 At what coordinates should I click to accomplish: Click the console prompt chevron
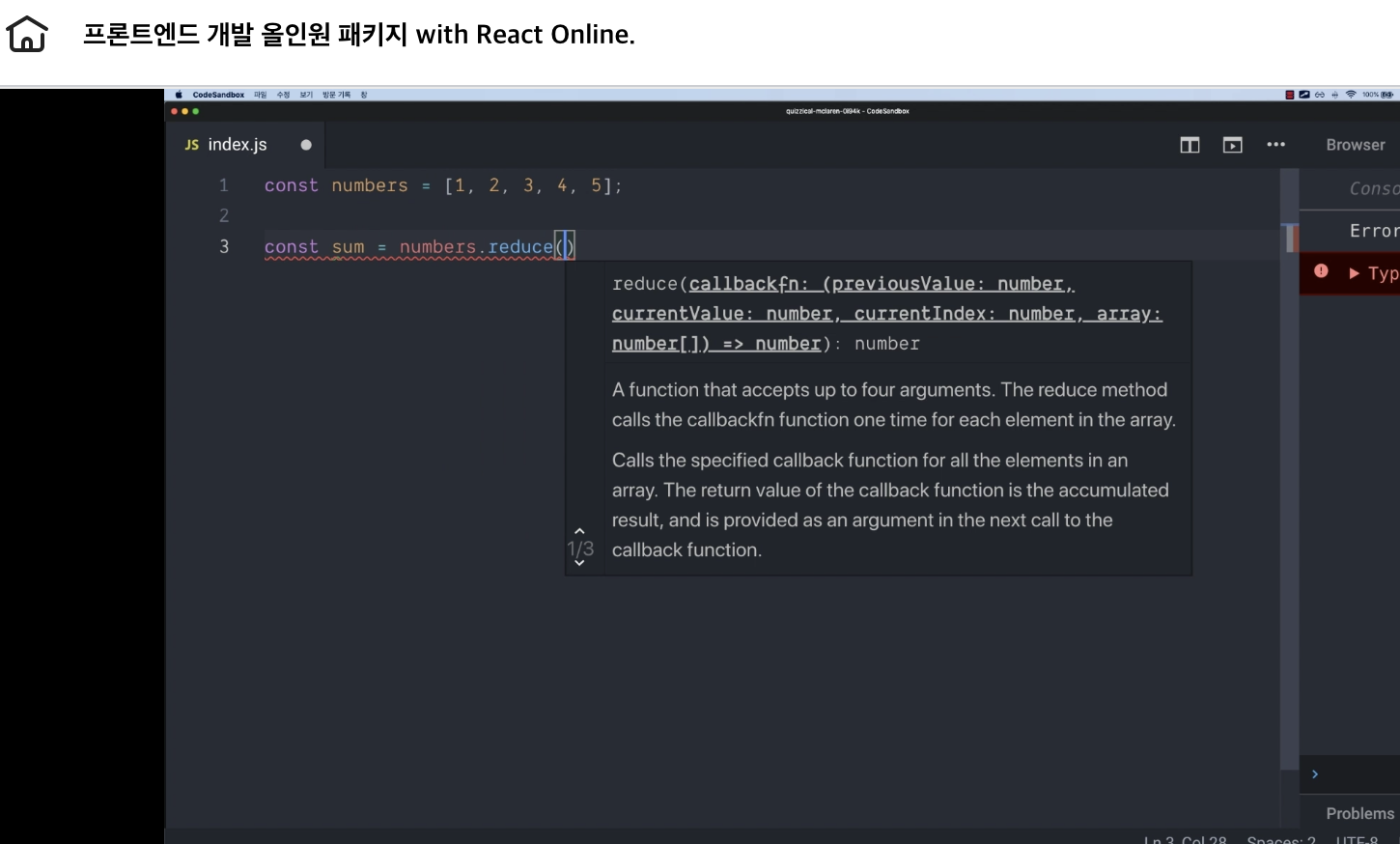click(1315, 774)
